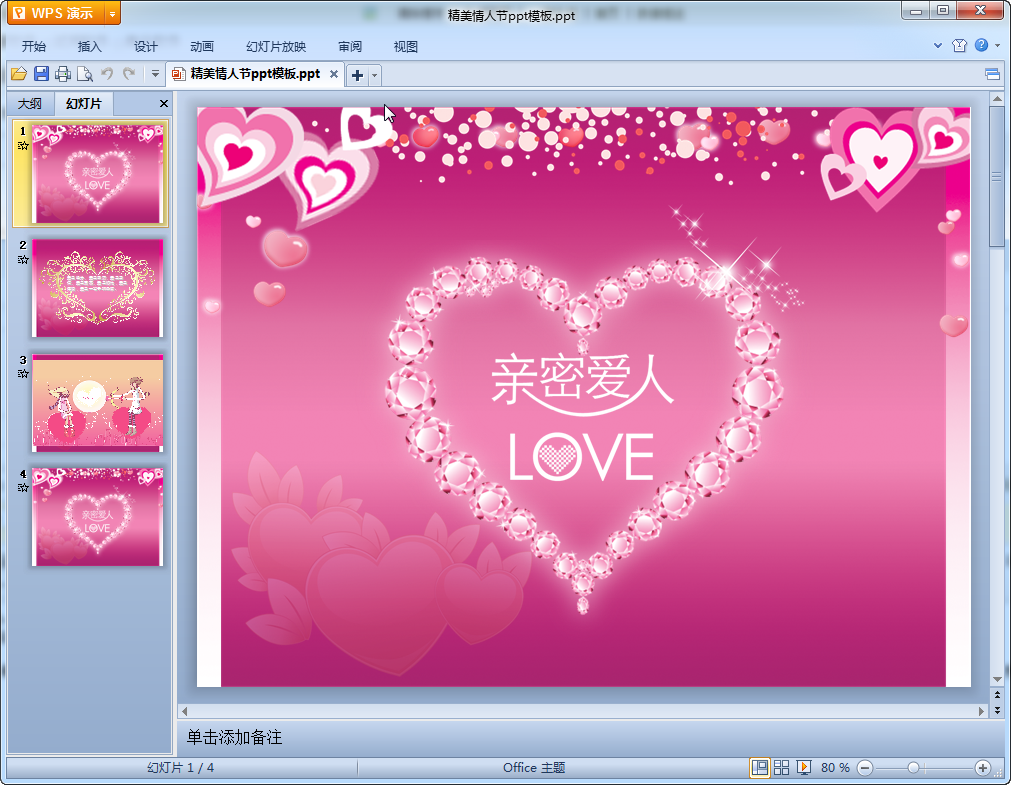Close the 精美情人节ppt模板.ppt document tab
Viewport: 1011px width, 785px height.
(334, 74)
